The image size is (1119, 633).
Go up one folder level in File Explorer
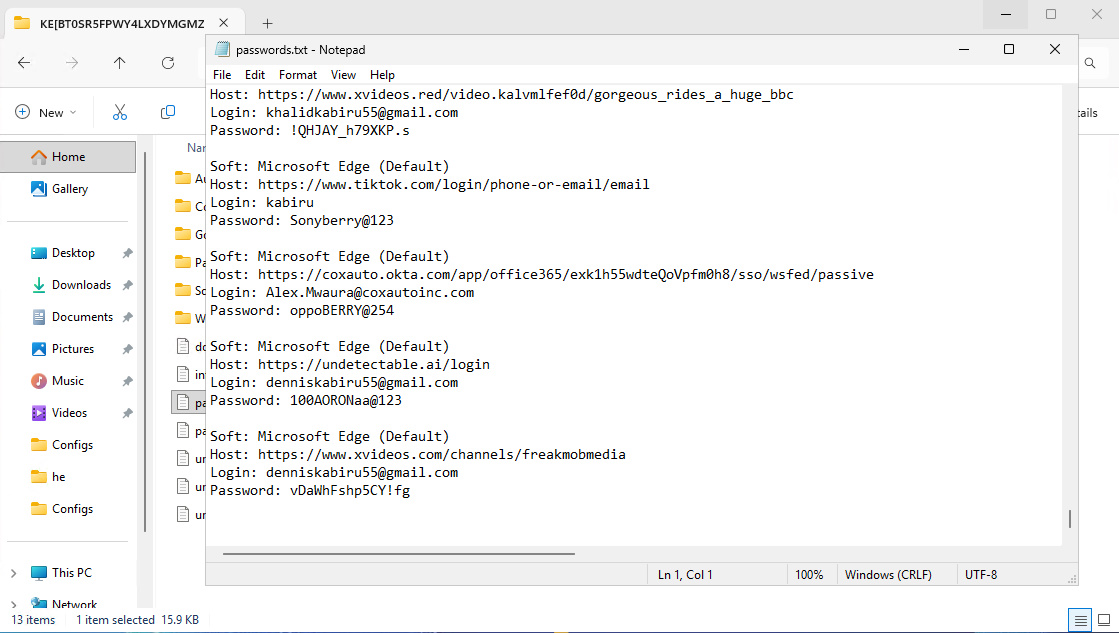pos(119,63)
